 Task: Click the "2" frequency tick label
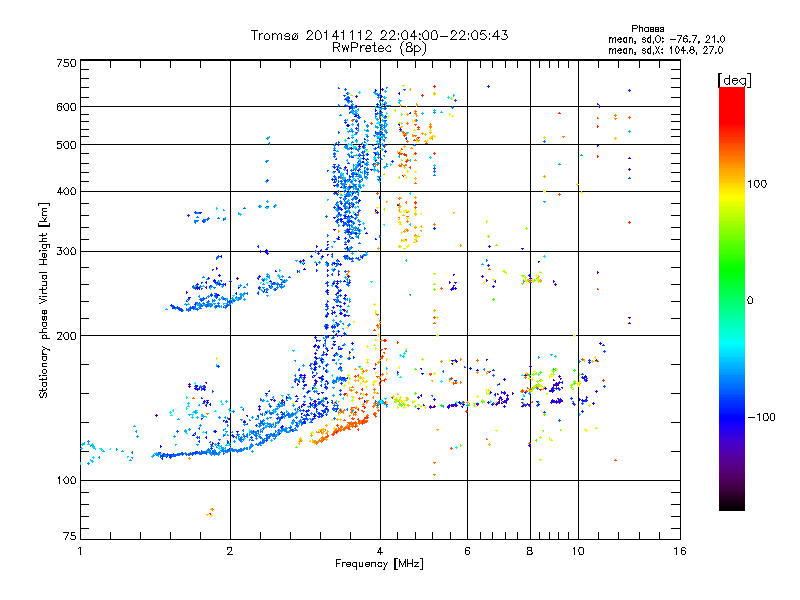230,551
